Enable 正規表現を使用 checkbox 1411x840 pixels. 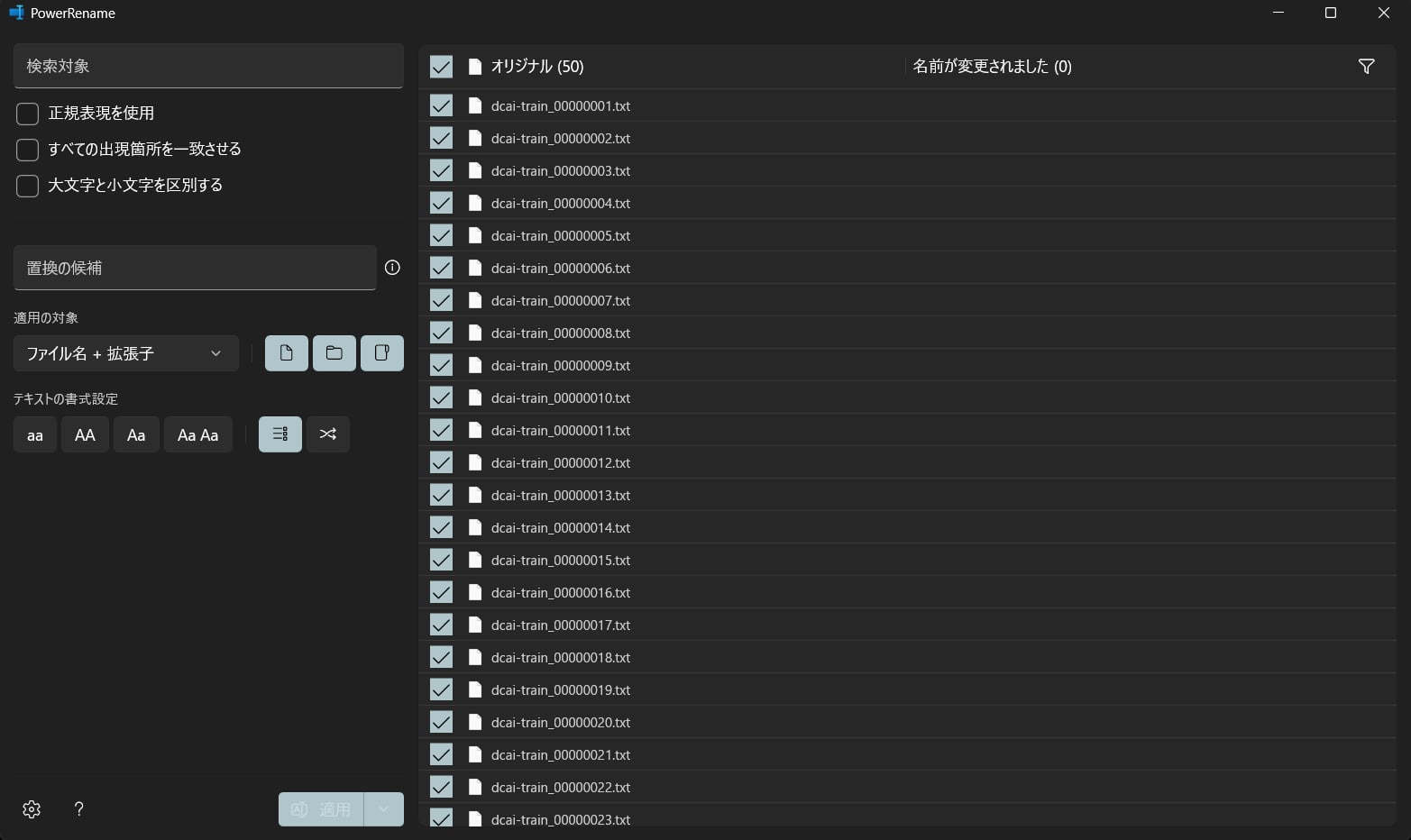tap(28, 114)
